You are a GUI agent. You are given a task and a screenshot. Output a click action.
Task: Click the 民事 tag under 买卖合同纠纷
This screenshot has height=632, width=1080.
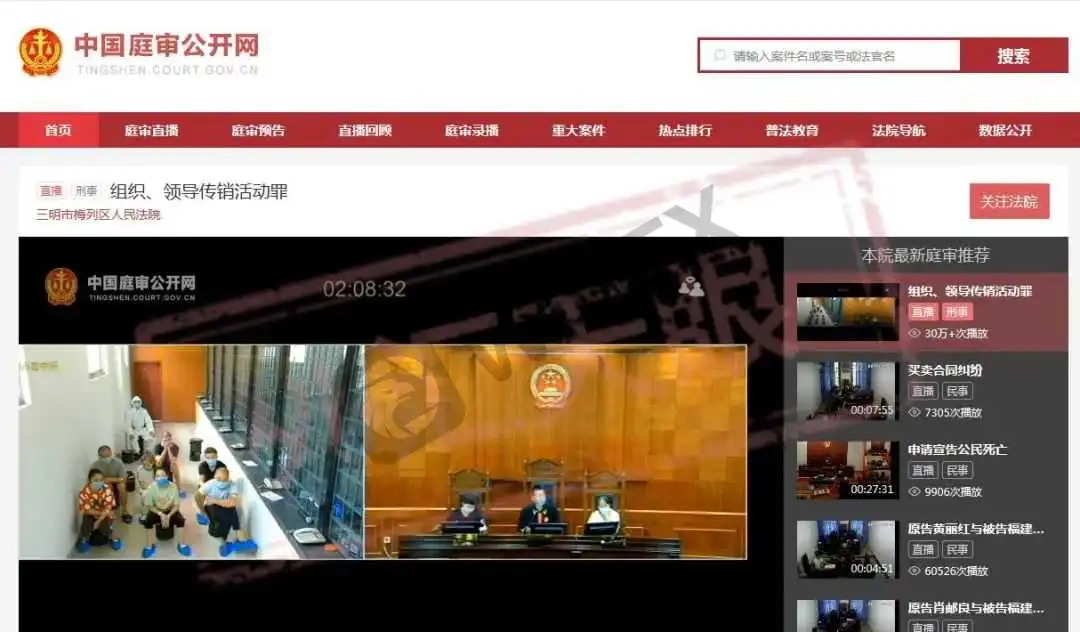957,391
